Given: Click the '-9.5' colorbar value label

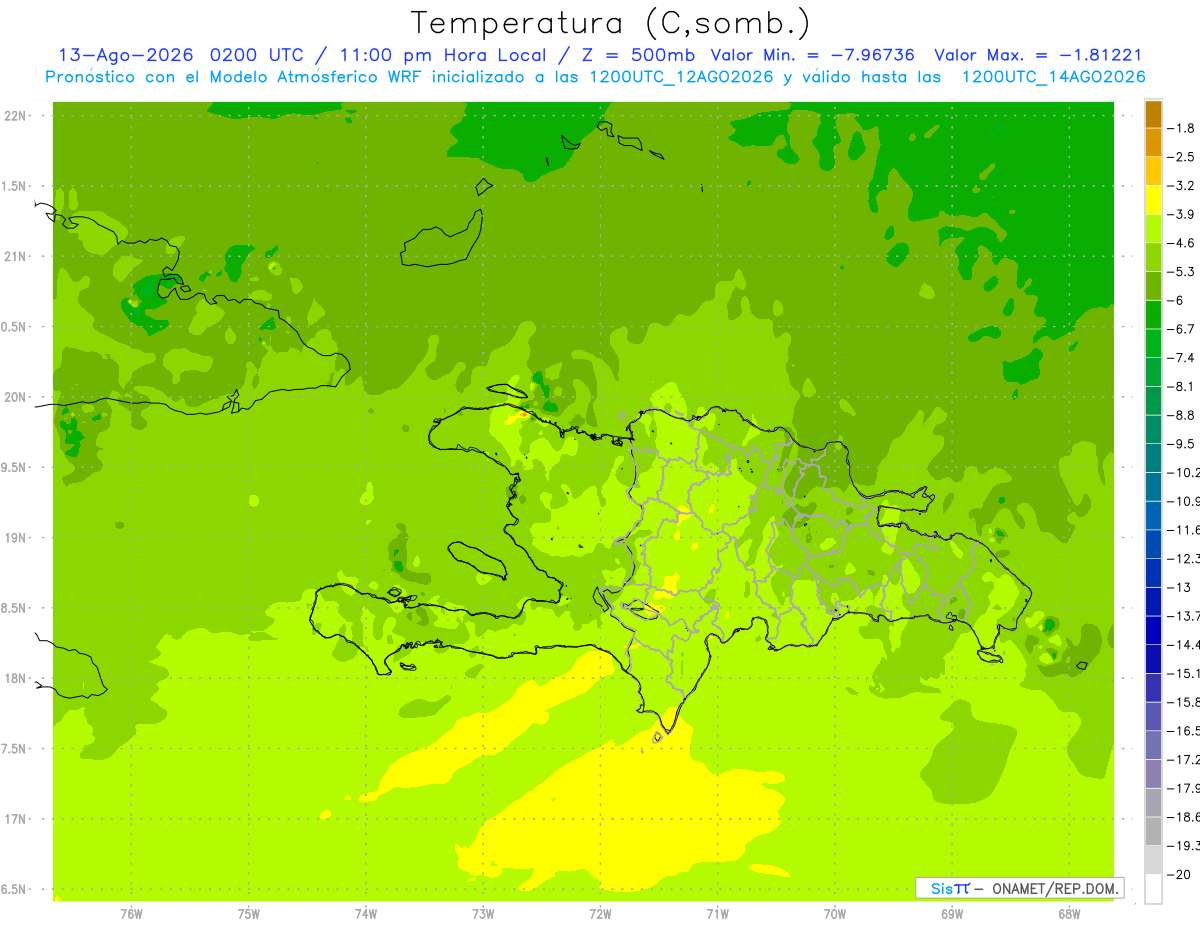Looking at the screenshot, I should [x=1181, y=444].
